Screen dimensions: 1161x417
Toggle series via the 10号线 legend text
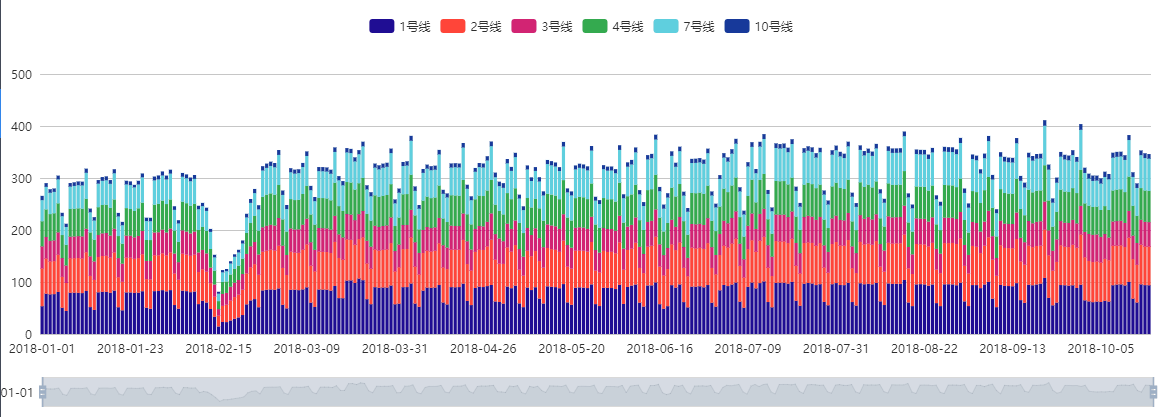point(774,27)
